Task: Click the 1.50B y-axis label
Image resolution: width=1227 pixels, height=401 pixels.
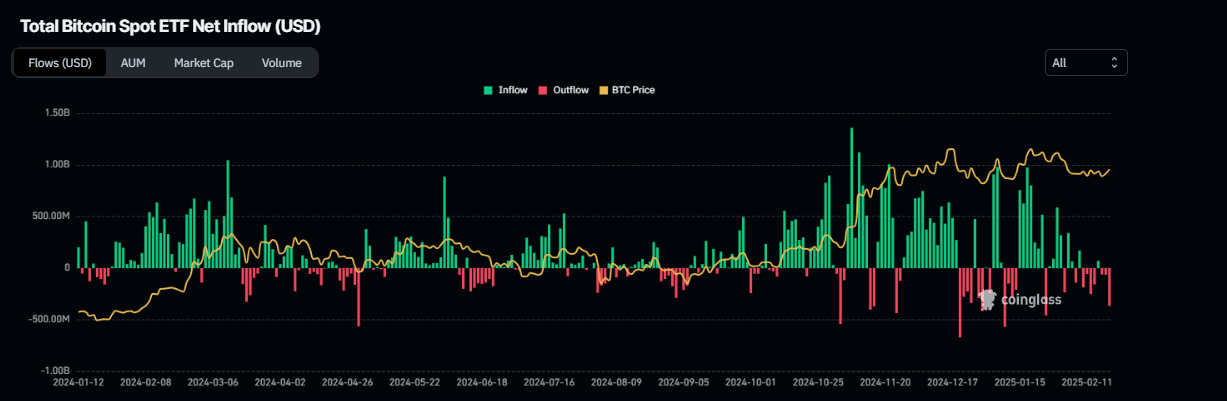Action: [x=57, y=114]
